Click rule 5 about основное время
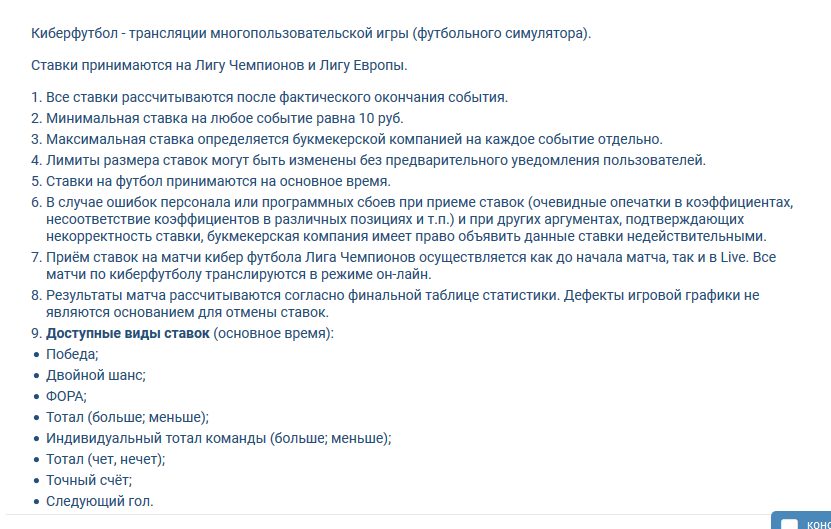The width and height of the screenshot is (831, 529). (x=224, y=181)
